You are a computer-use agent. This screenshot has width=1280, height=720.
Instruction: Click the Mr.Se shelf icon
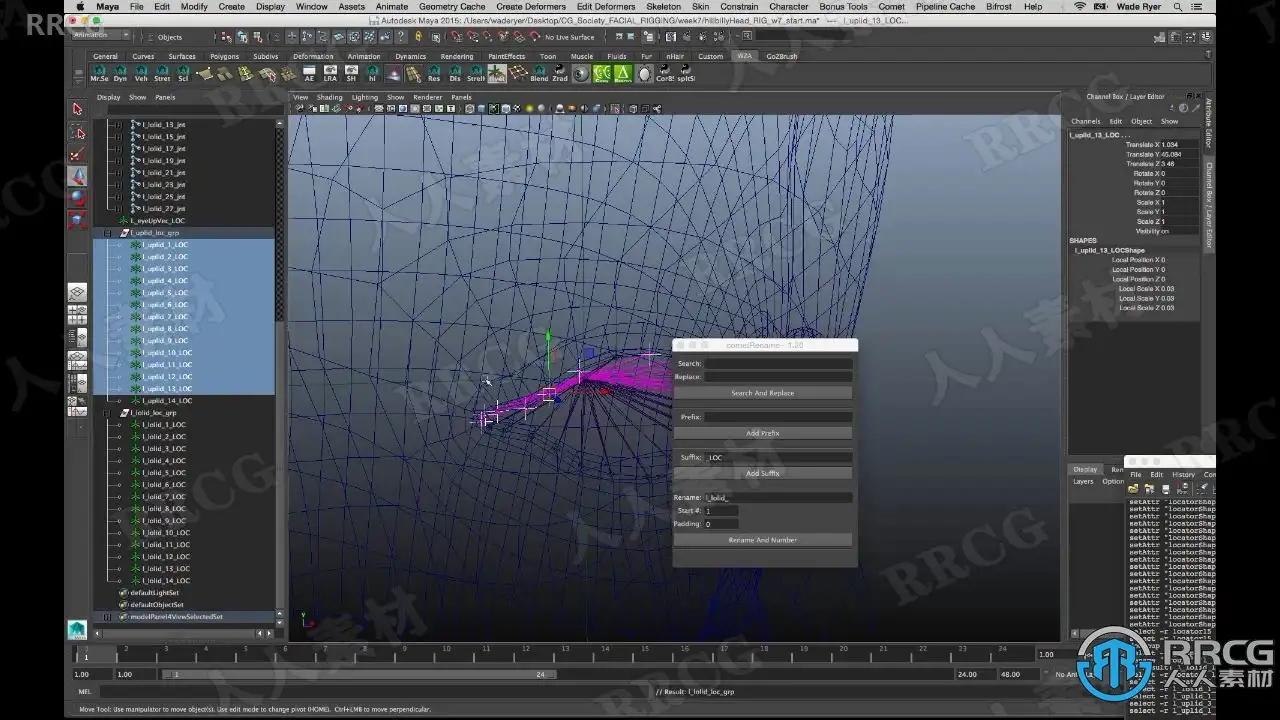99,73
